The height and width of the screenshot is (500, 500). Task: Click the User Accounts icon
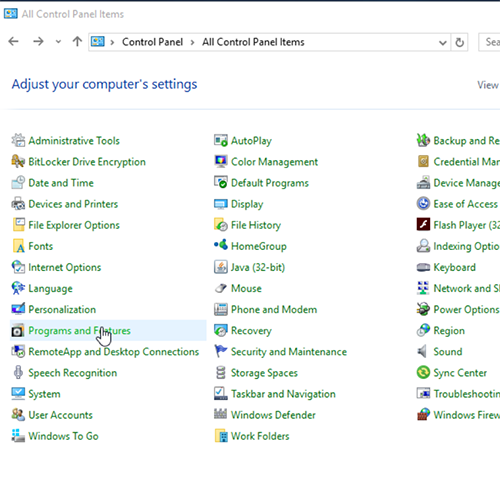pos(18,415)
